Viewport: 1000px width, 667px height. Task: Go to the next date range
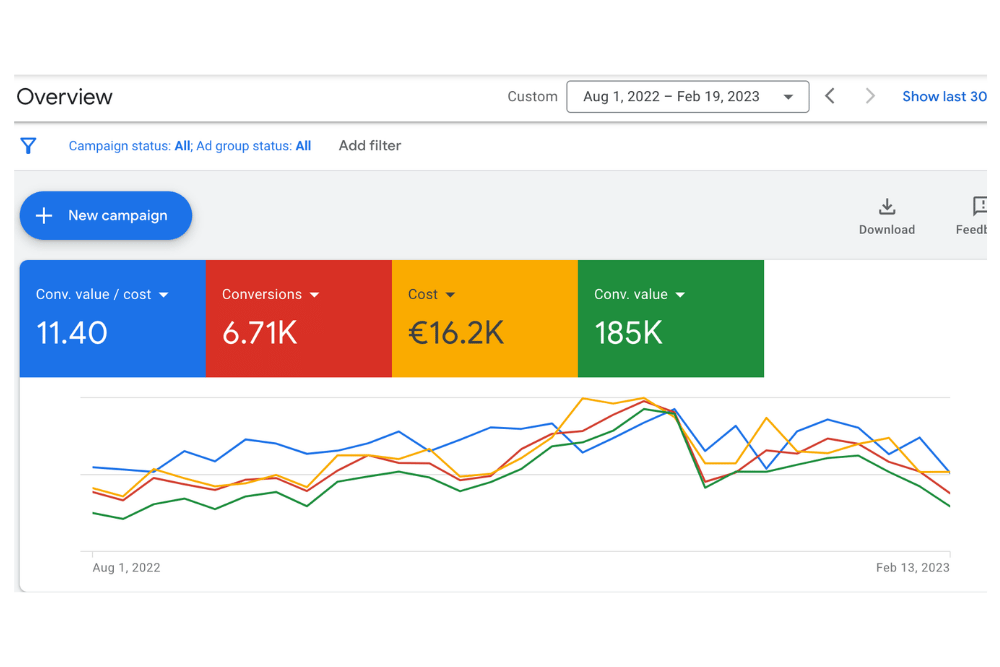pyautogui.click(x=870, y=96)
